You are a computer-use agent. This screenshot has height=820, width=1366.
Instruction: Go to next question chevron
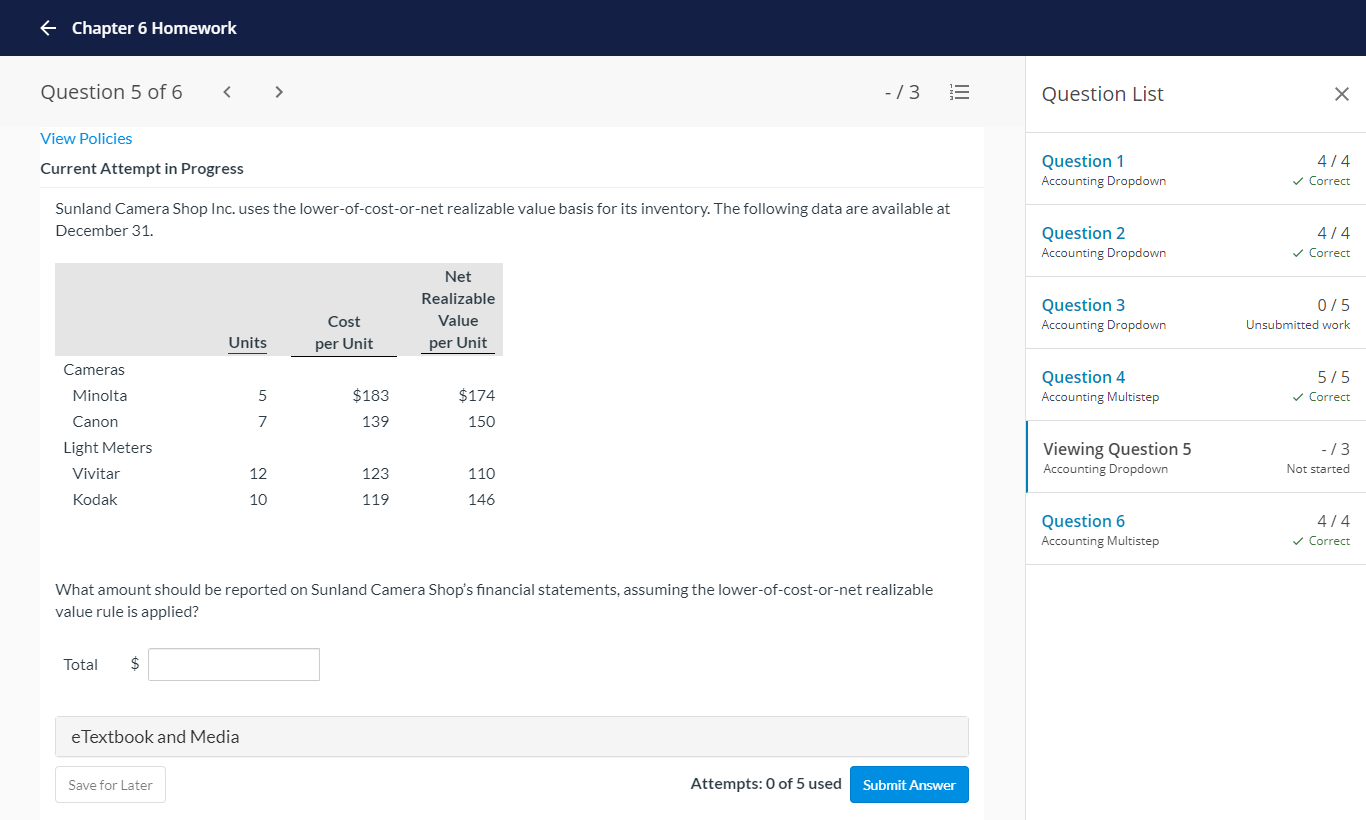click(x=279, y=92)
